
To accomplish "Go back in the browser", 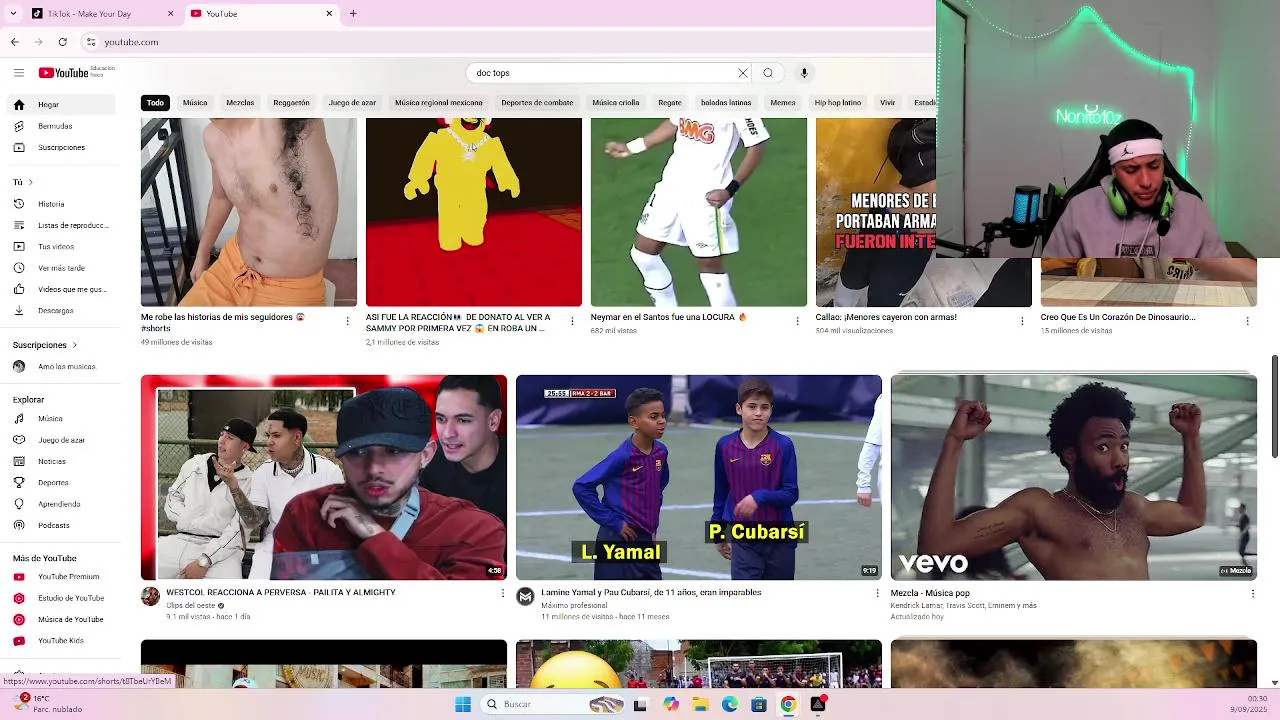I will (14, 42).
